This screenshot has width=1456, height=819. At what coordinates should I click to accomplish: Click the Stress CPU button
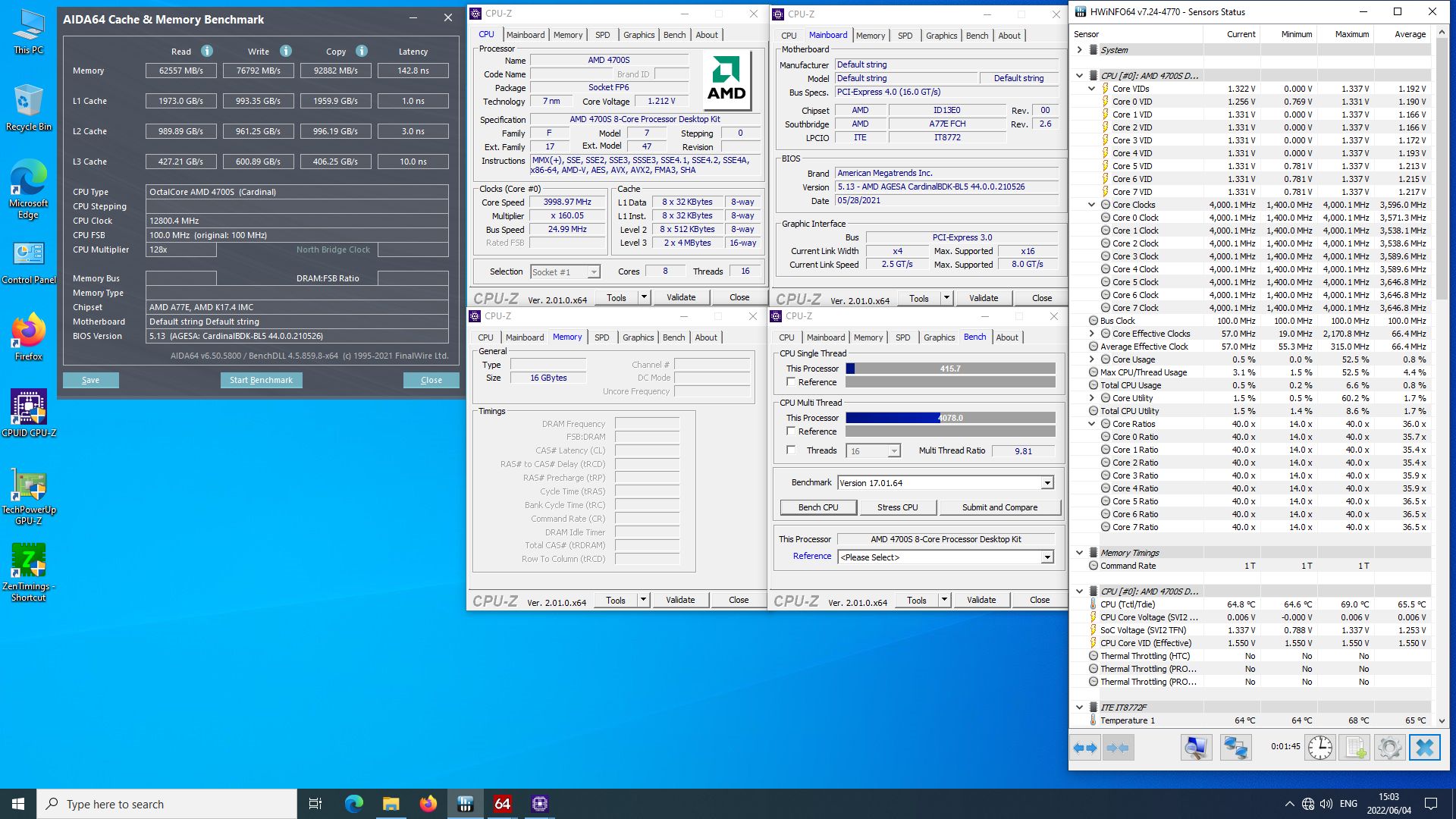pos(897,507)
